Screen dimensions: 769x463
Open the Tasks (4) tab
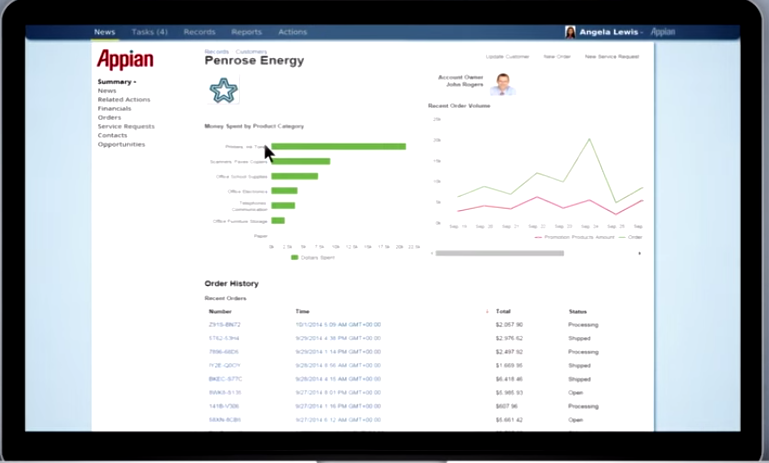point(150,32)
